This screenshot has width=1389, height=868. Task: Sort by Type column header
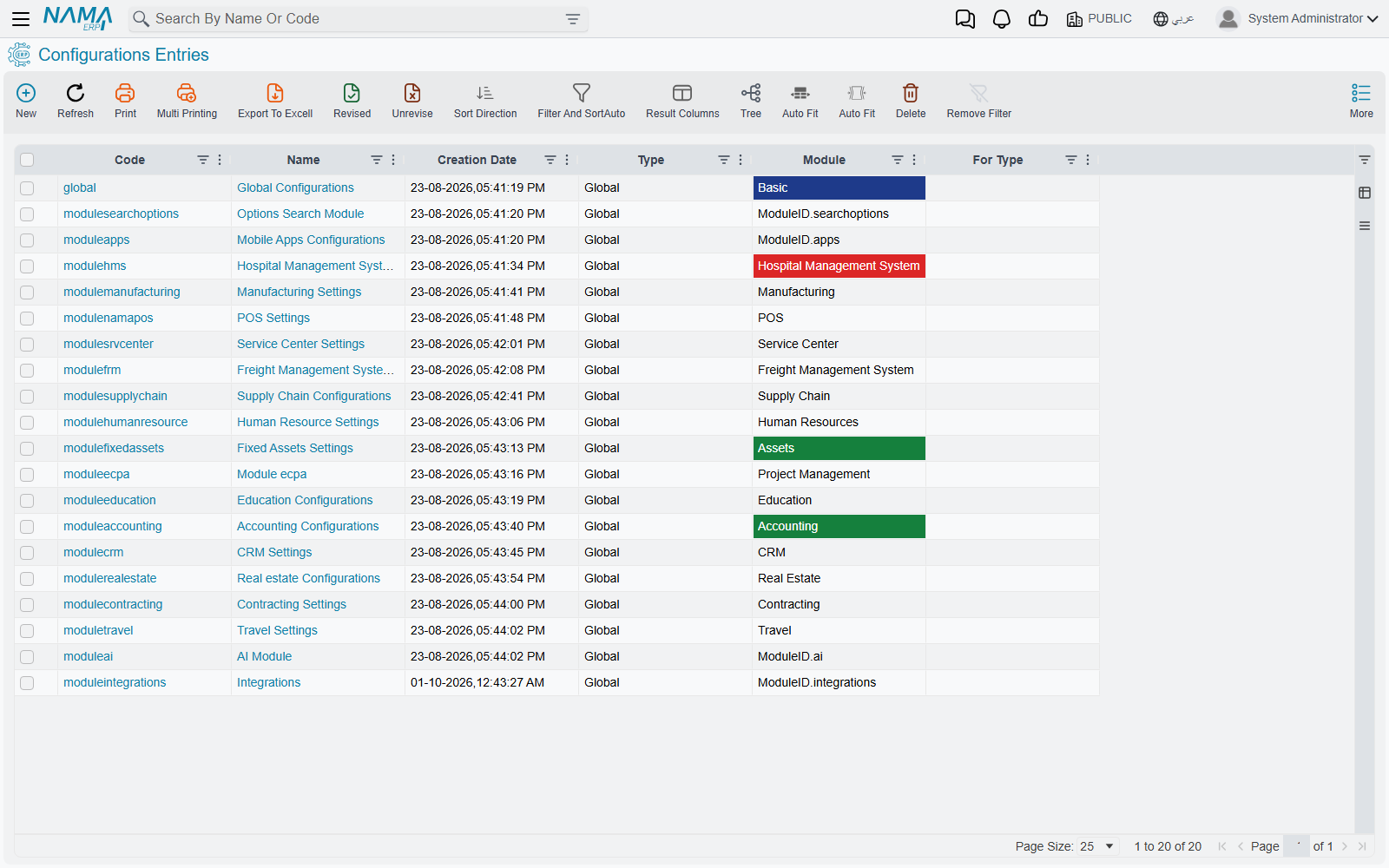tap(650, 160)
